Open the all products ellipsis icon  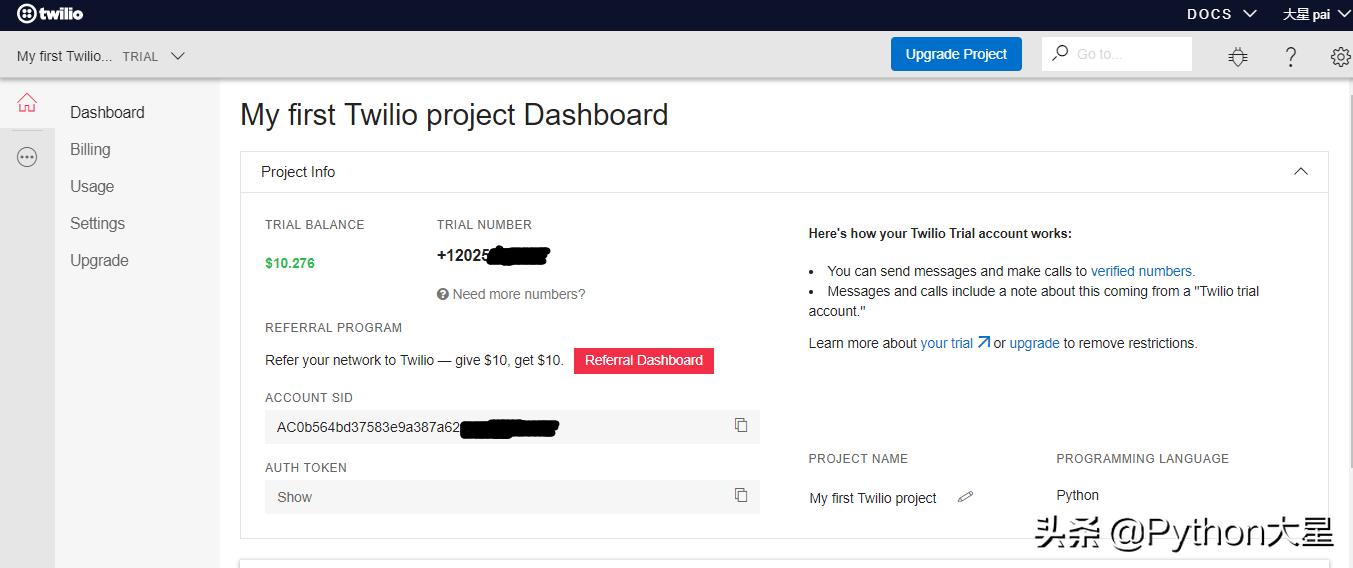point(27,157)
